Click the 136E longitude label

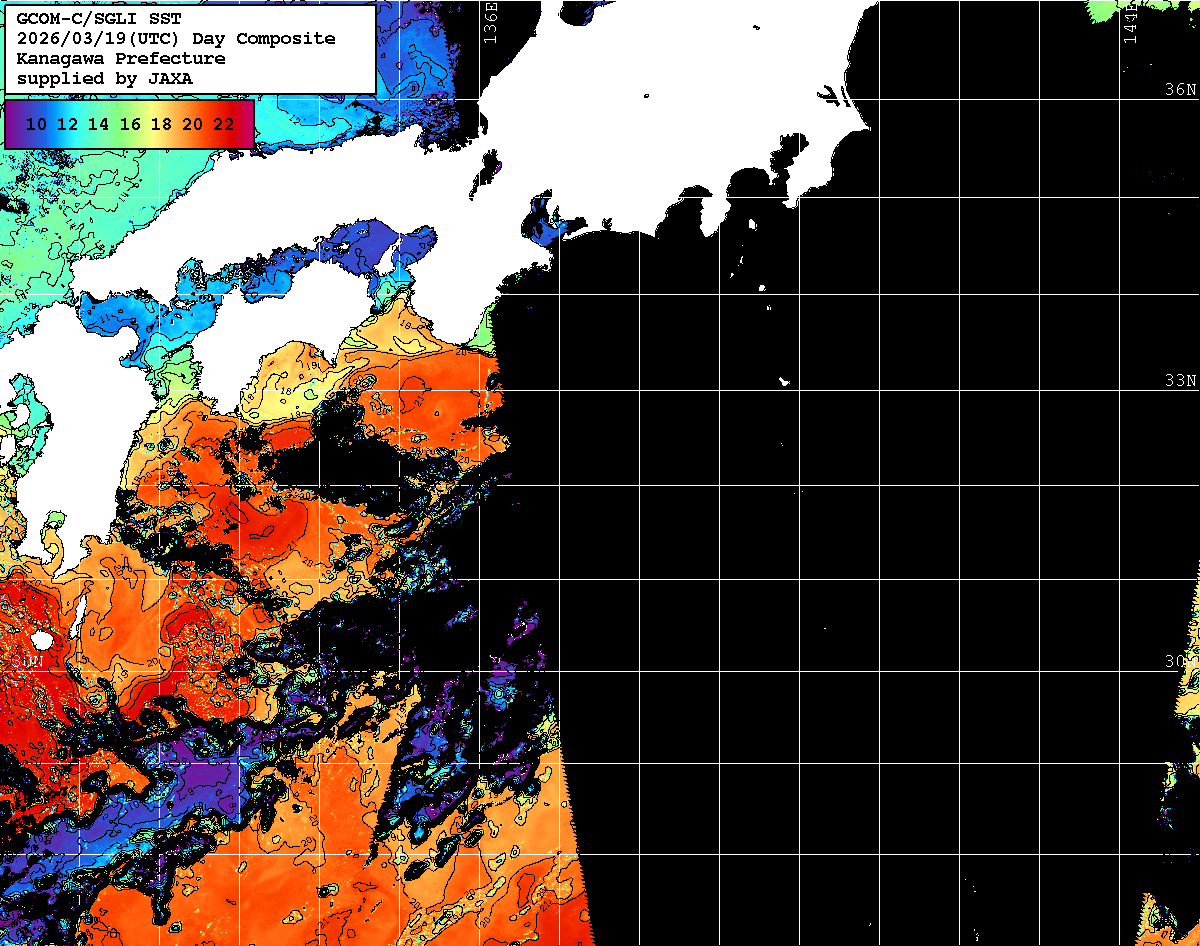[490, 22]
